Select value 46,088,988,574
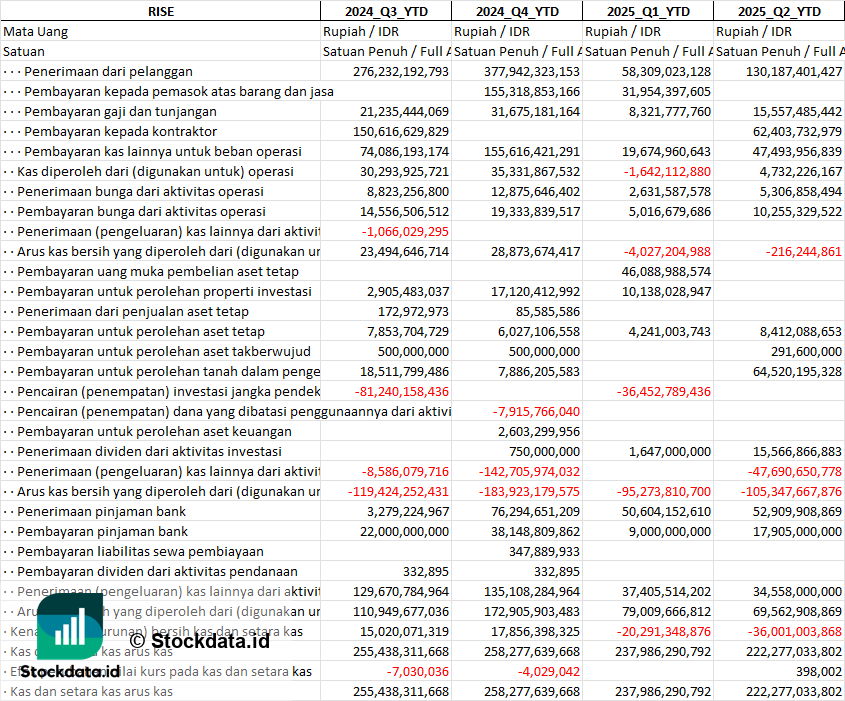 (x=666, y=271)
